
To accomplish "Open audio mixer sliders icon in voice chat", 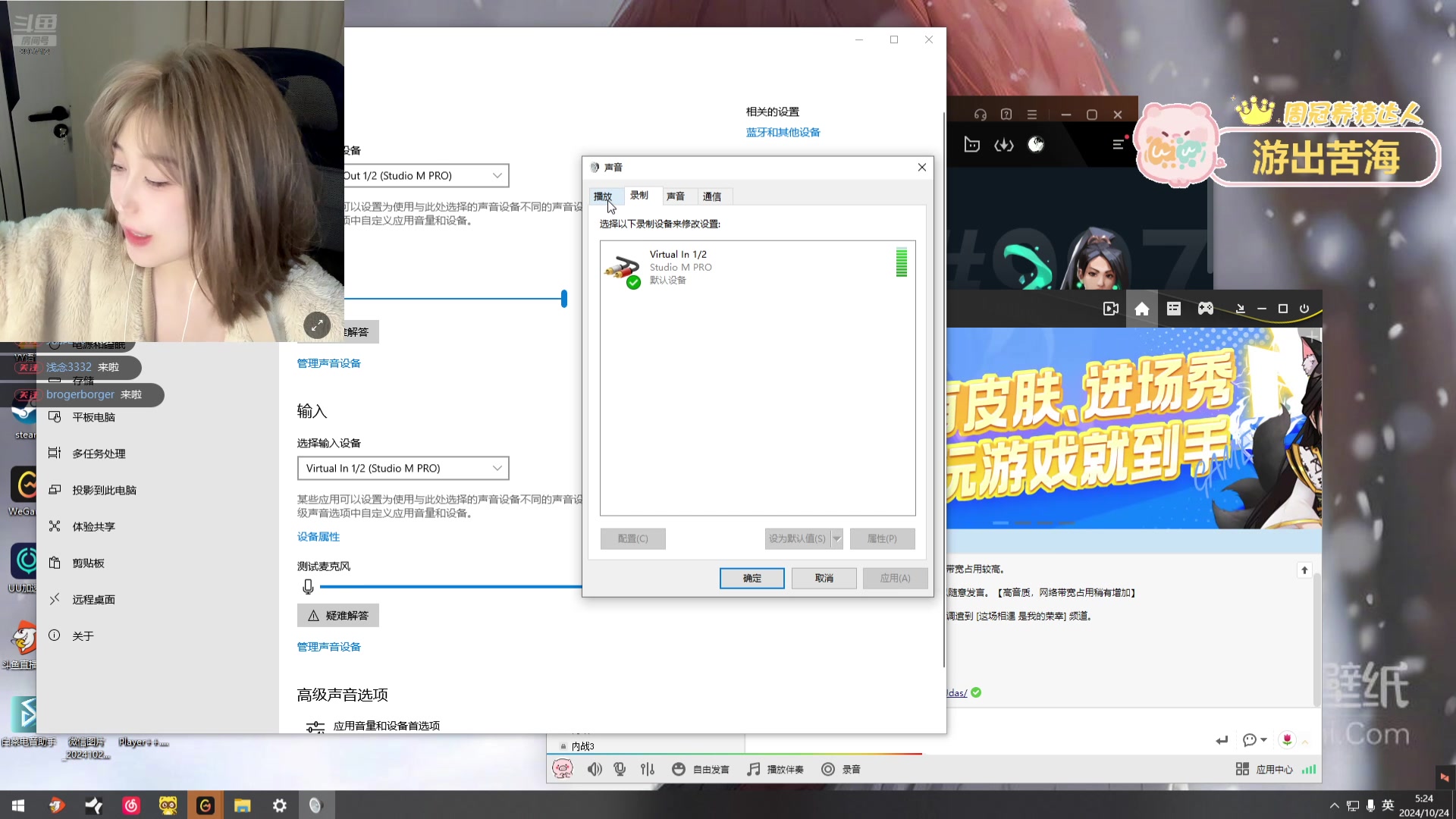I will [x=648, y=769].
